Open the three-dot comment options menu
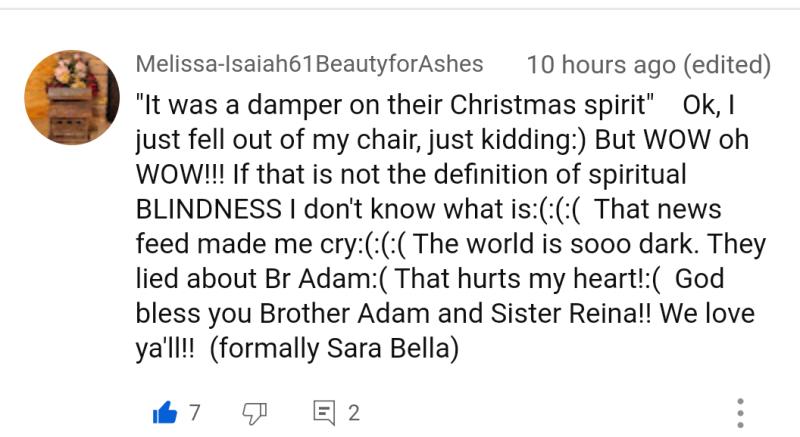Viewport: 800px width, 437px height. point(740,412)
